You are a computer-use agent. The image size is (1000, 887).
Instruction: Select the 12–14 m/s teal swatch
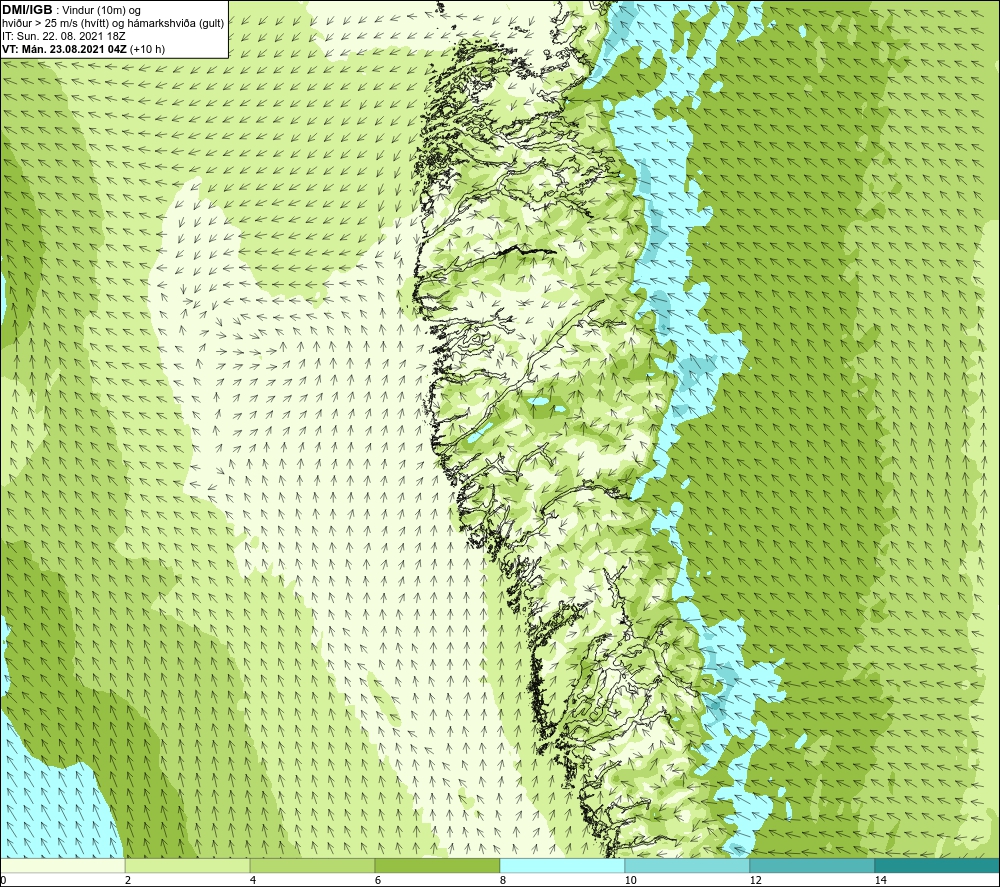point(812,865)
